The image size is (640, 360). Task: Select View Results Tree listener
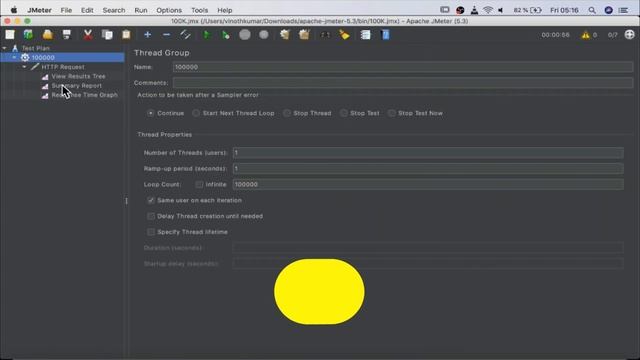78,76
